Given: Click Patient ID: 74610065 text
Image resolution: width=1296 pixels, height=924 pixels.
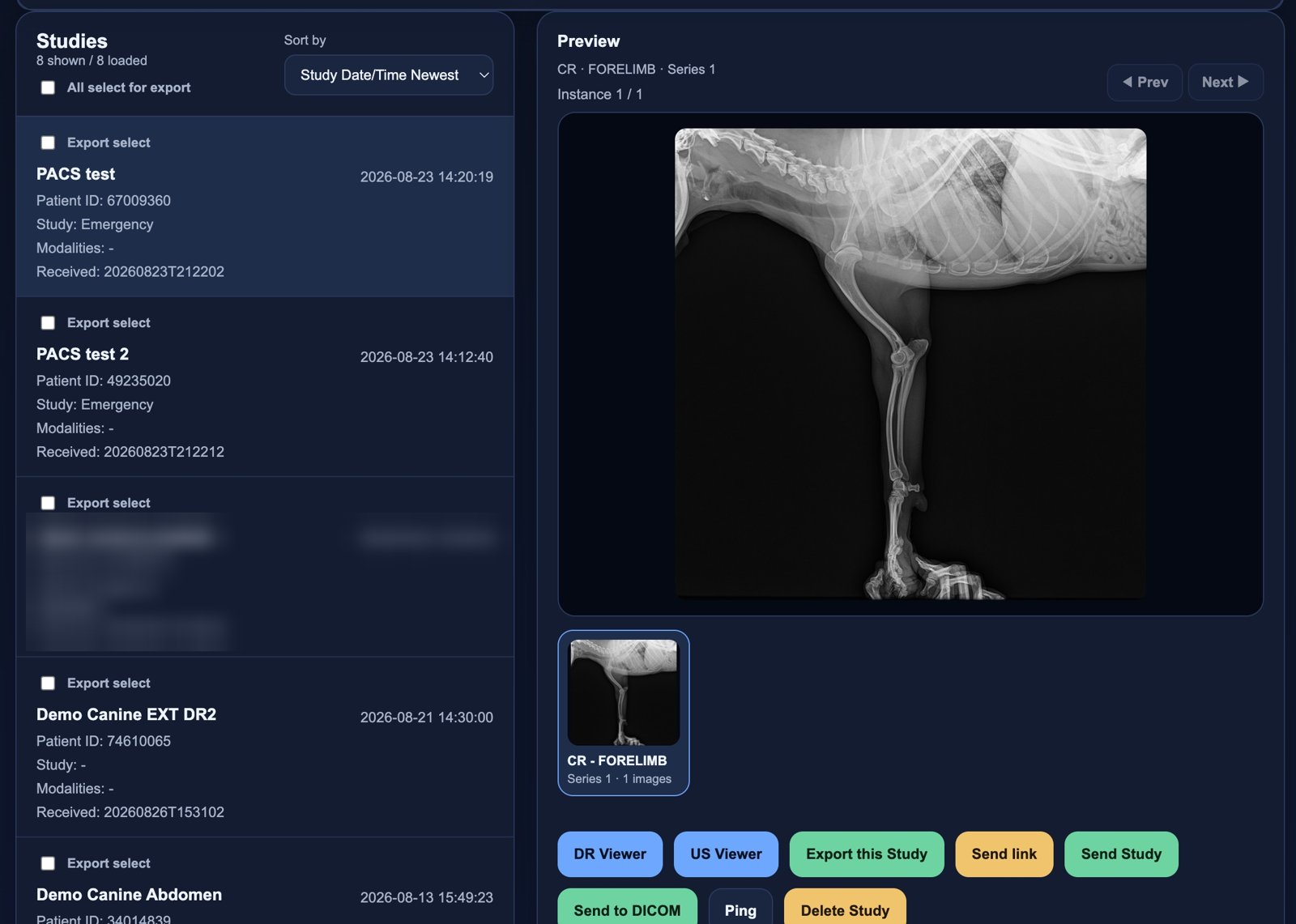Looking at the screenshot, I should coord(104,741).
